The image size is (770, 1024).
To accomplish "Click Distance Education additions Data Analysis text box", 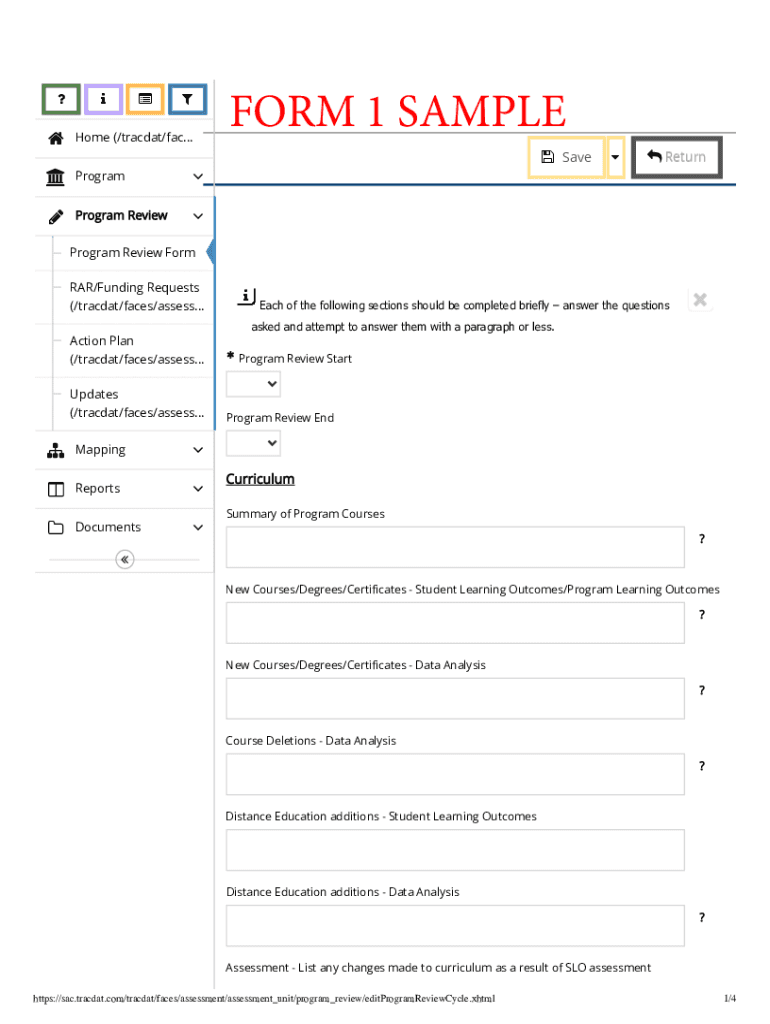I will pos(455,926).
